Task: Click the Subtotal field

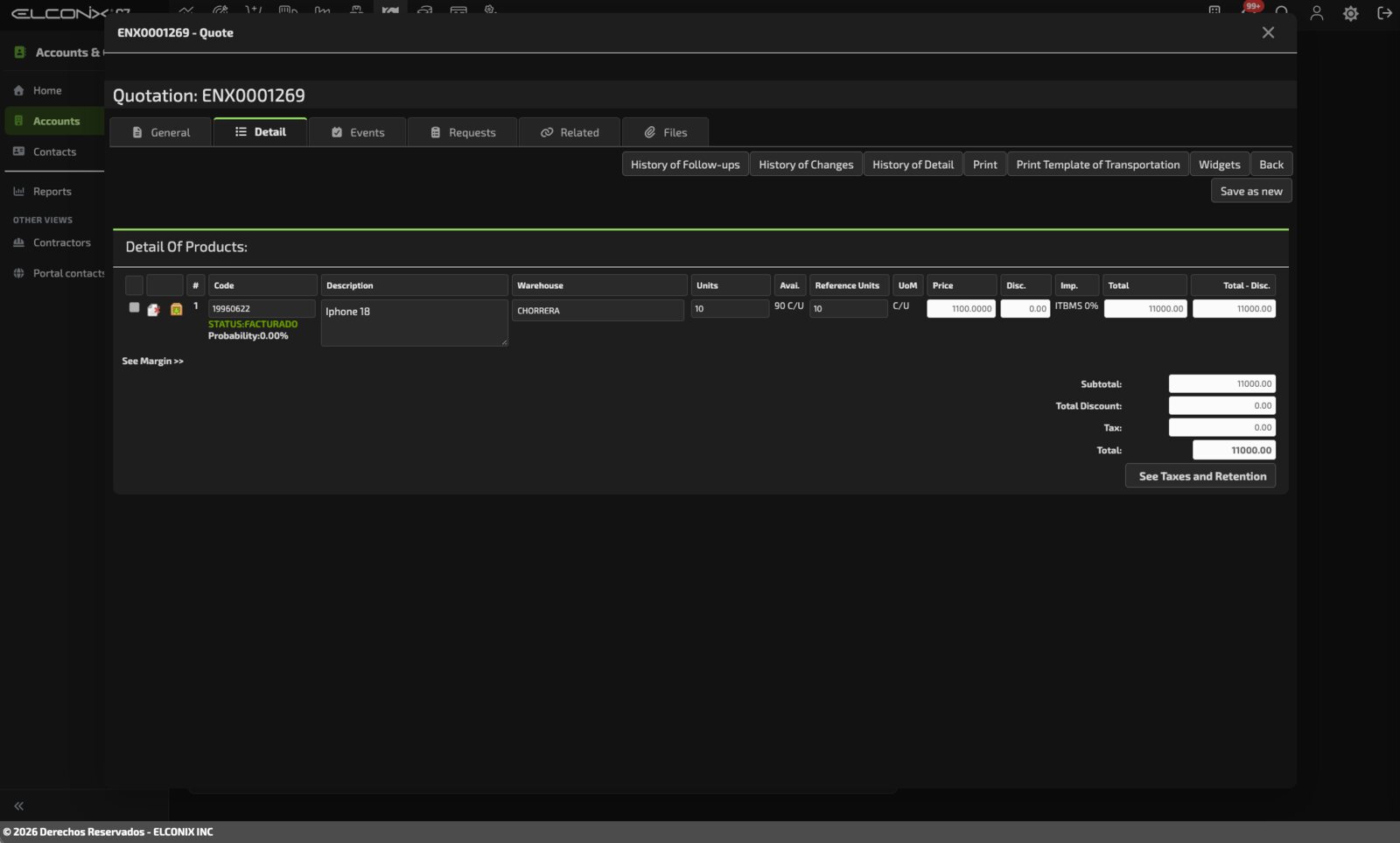Action: [x=1221, y=383]
